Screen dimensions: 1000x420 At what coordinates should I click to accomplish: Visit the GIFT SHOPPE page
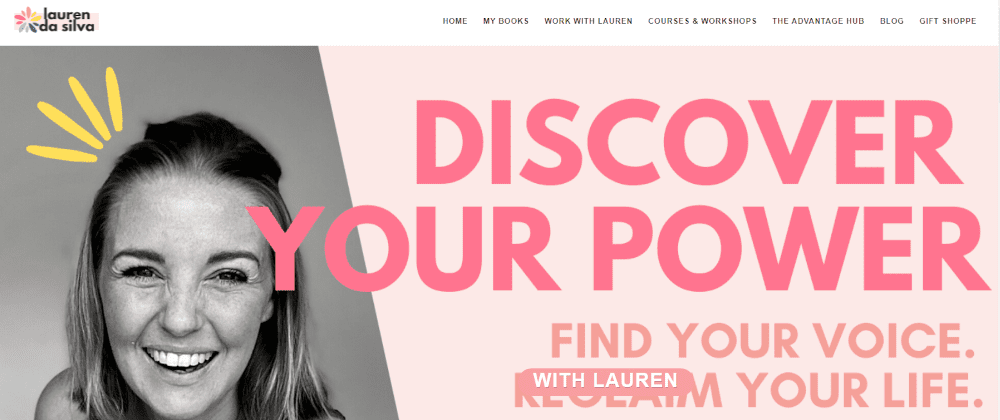tap(948, 21)
